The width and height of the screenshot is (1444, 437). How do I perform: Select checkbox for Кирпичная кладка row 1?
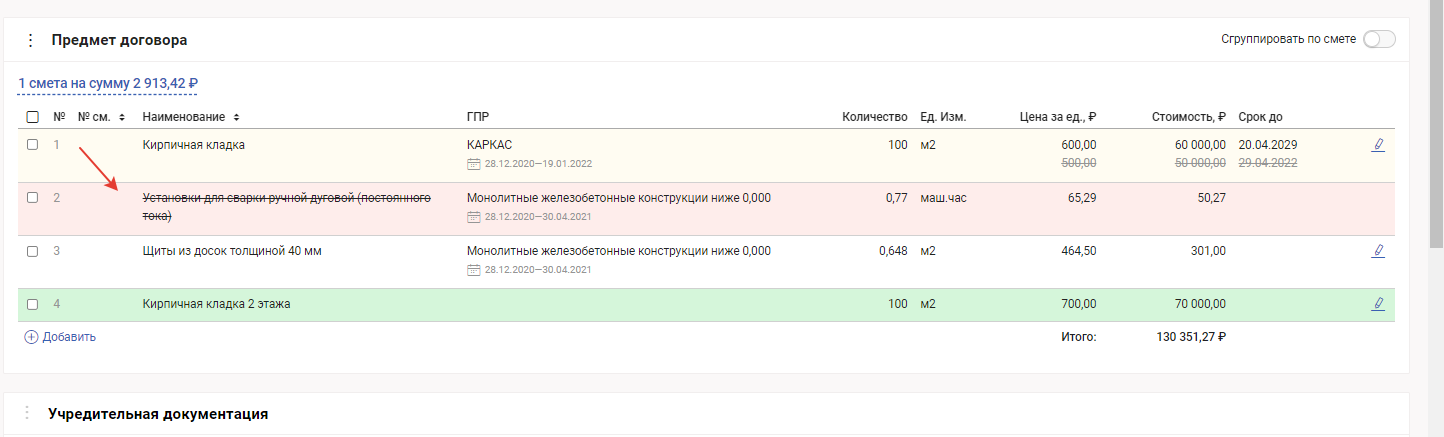click(33, 145)
